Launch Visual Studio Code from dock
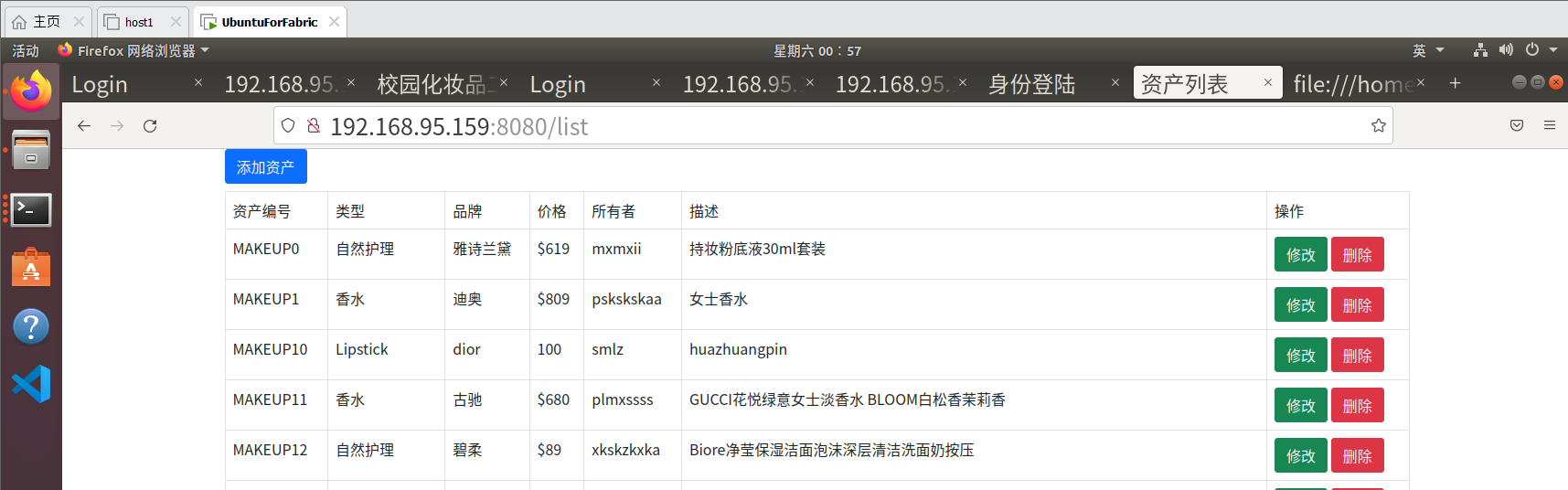Image resolution: width=1568 pixels, height=490 pixels. [x=31, y=384]
